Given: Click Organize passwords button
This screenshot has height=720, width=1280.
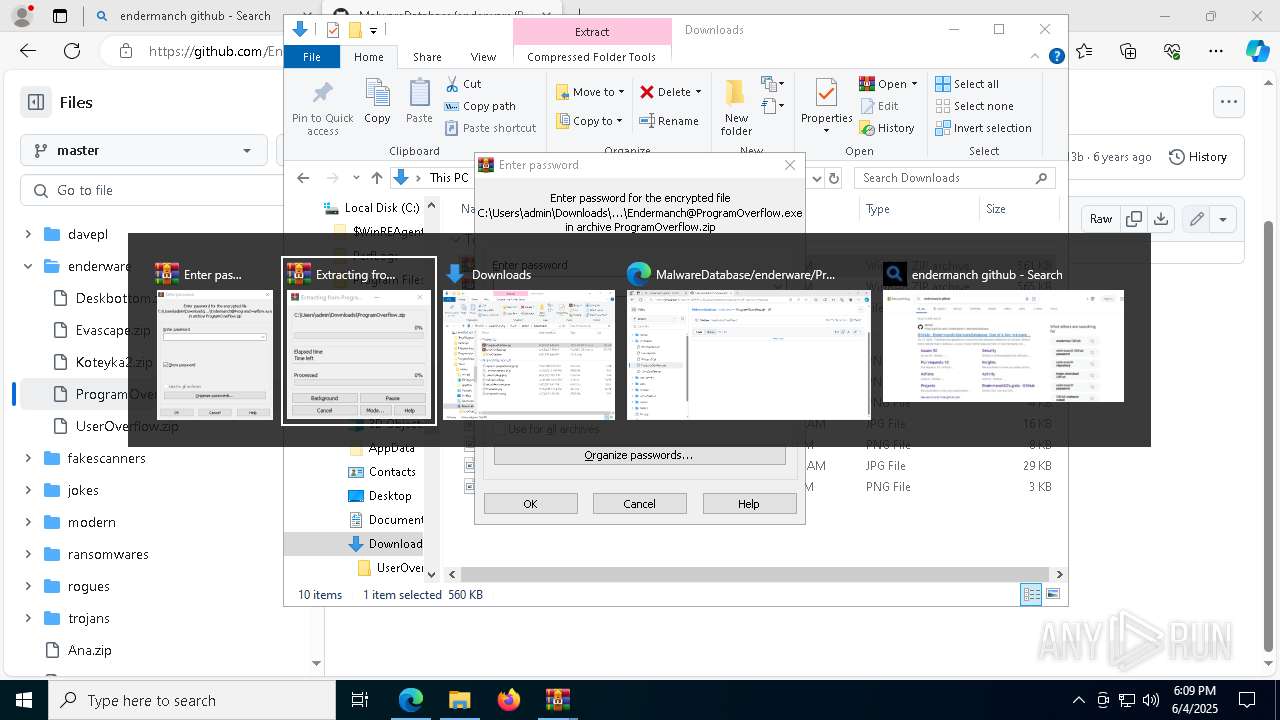Looking at the screenshot, I should coord(639,455).
